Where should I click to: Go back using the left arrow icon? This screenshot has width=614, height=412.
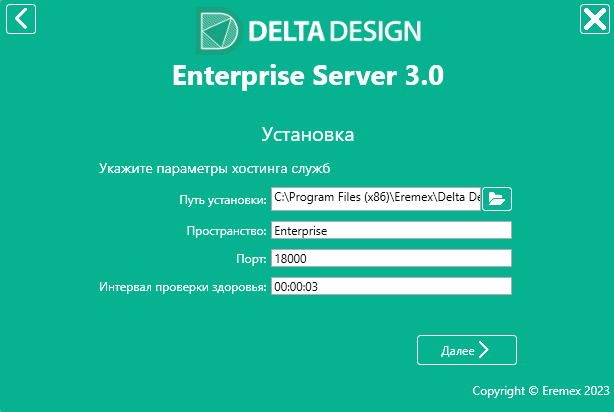21,19
